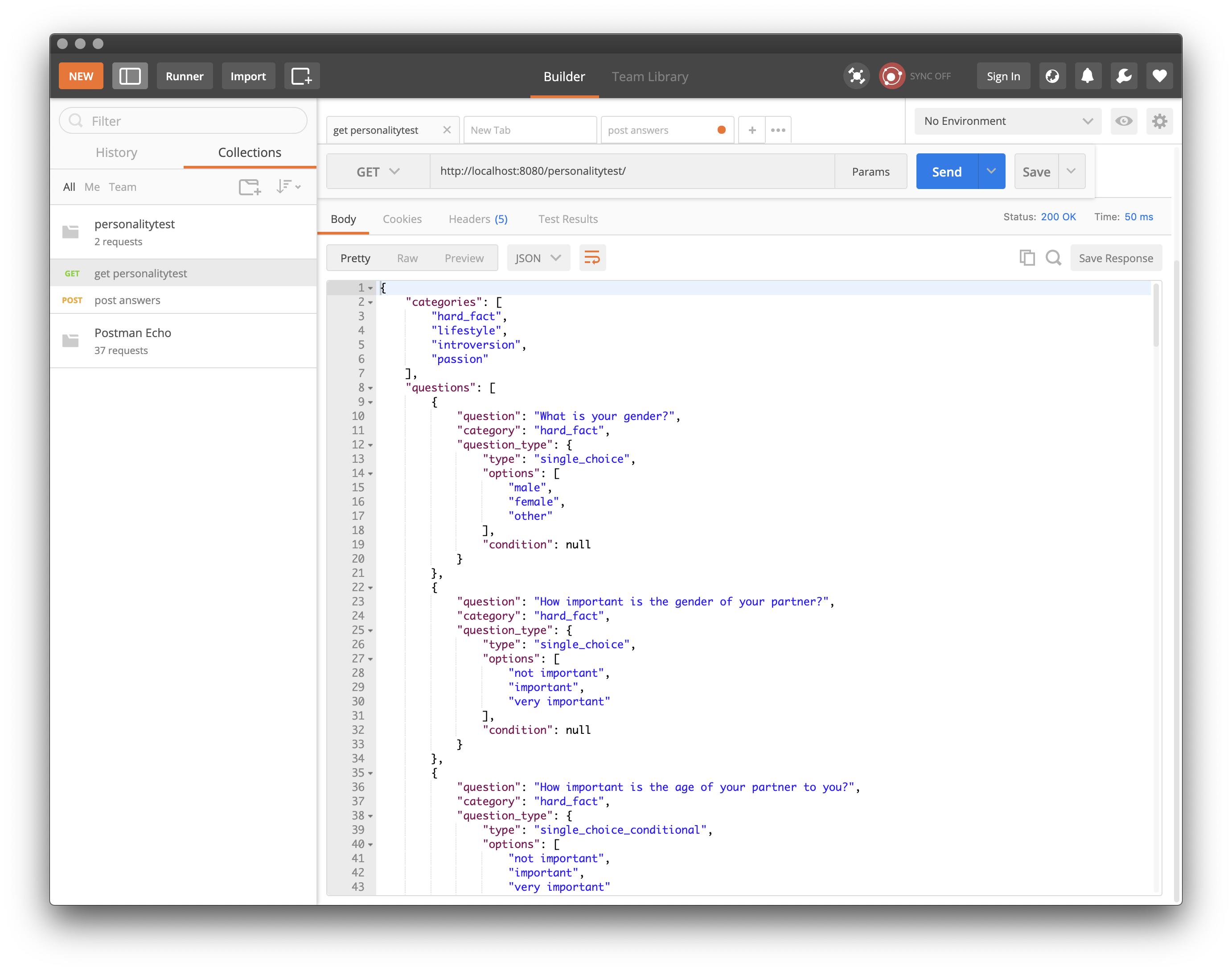Click the request URL field
1232x971 pixels.
coord(632,171)
